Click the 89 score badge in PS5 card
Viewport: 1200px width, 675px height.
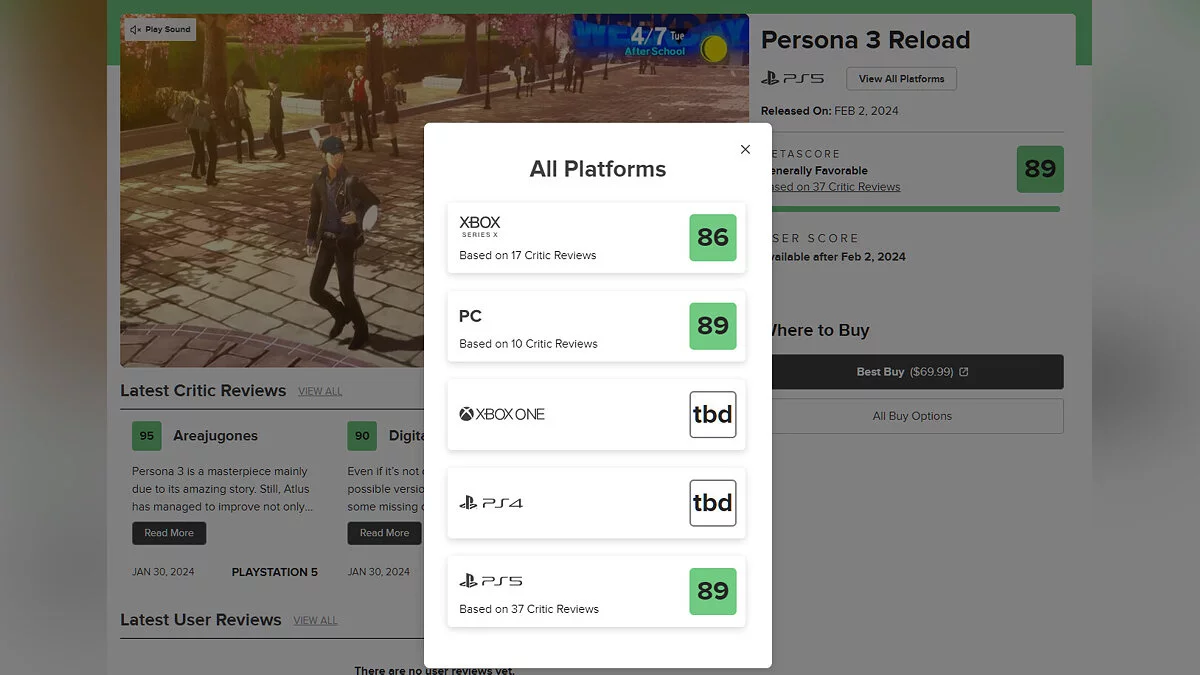[713, 591]
